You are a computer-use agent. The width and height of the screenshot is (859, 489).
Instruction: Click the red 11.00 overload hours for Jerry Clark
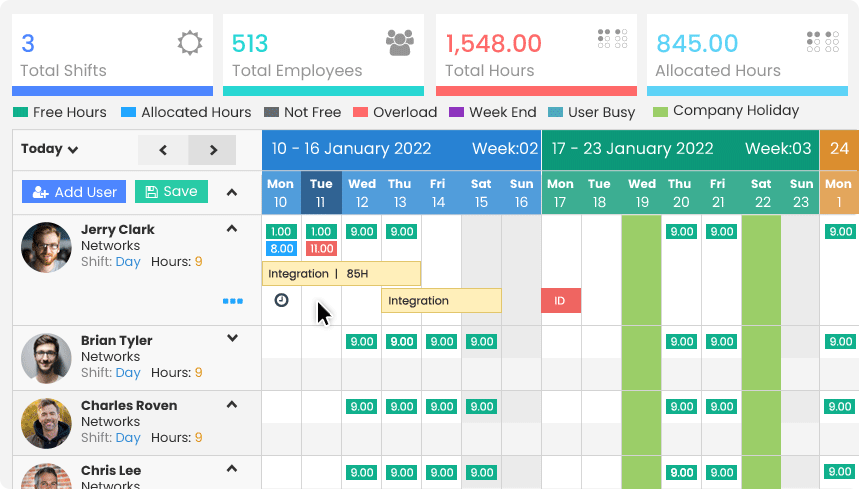point(322,249)
